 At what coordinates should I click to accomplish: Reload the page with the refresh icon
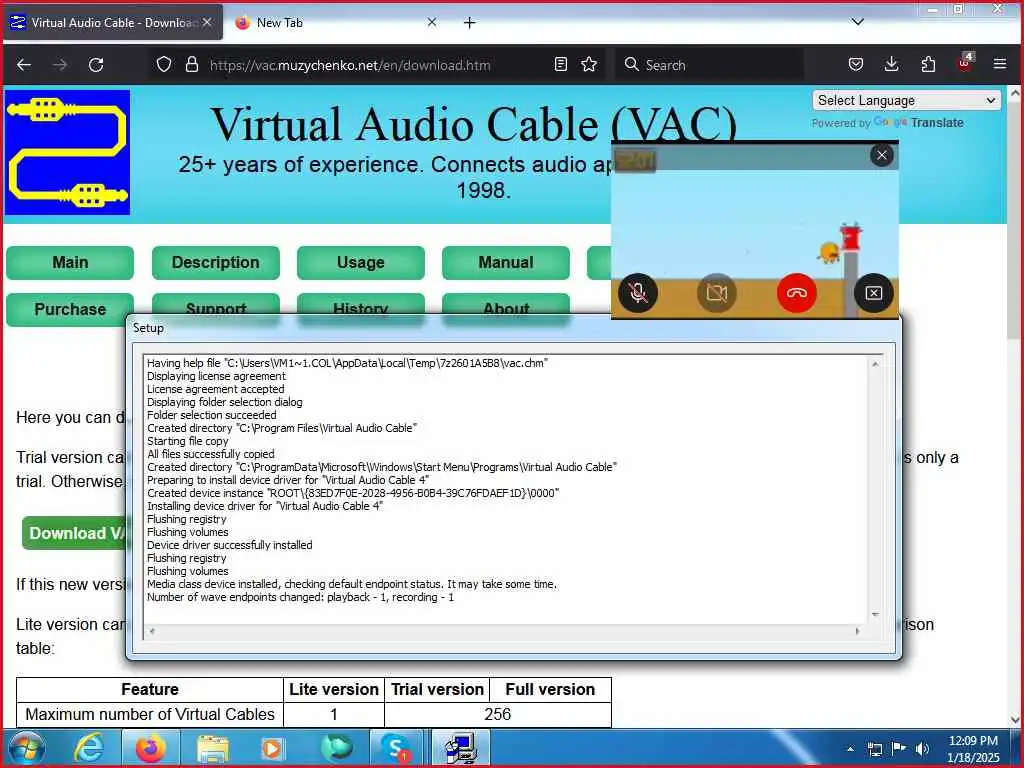tap(96, 65)
